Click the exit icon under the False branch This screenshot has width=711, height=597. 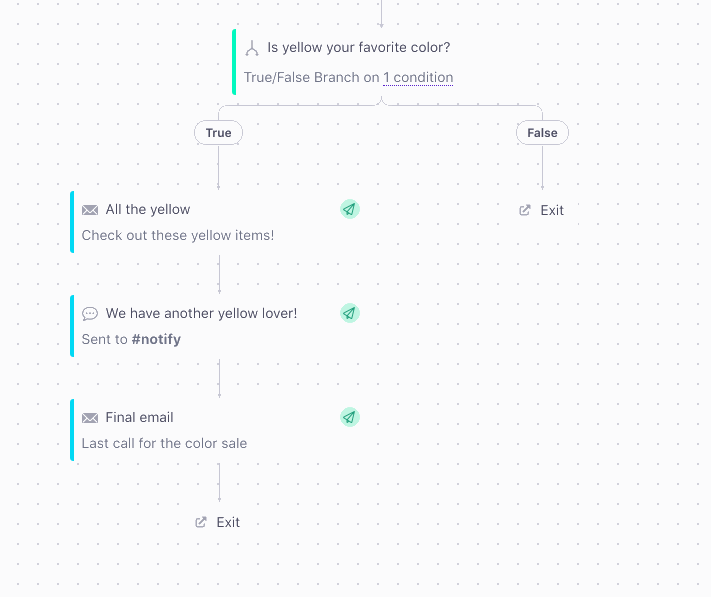point(526,210)
